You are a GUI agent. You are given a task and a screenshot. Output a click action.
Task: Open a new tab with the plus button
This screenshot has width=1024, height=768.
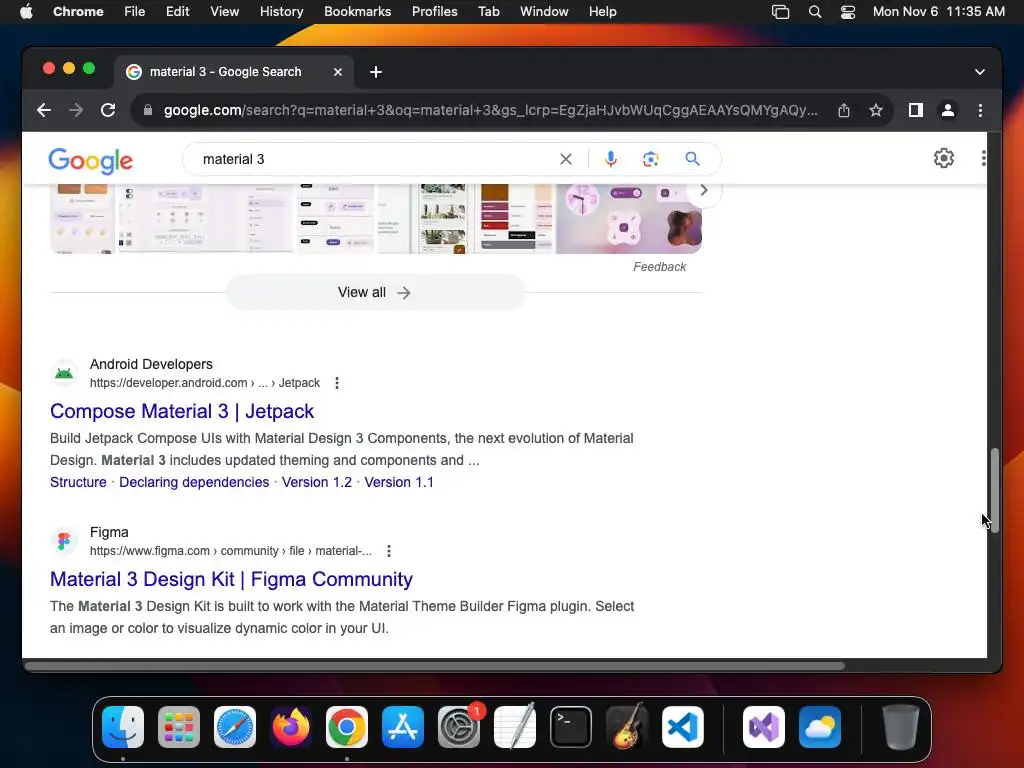(376, 72)
